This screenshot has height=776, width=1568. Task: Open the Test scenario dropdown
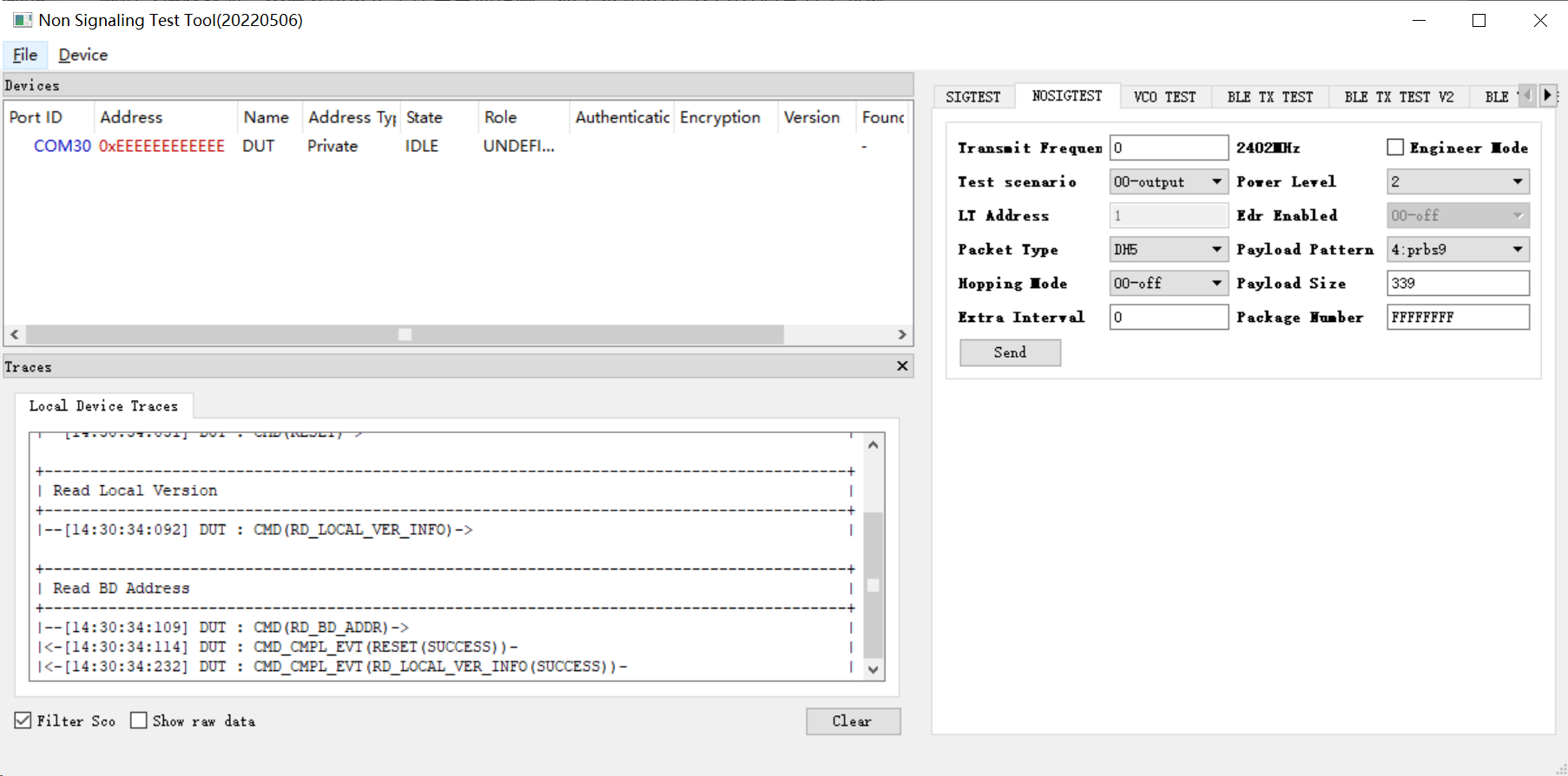[1168, 181]
